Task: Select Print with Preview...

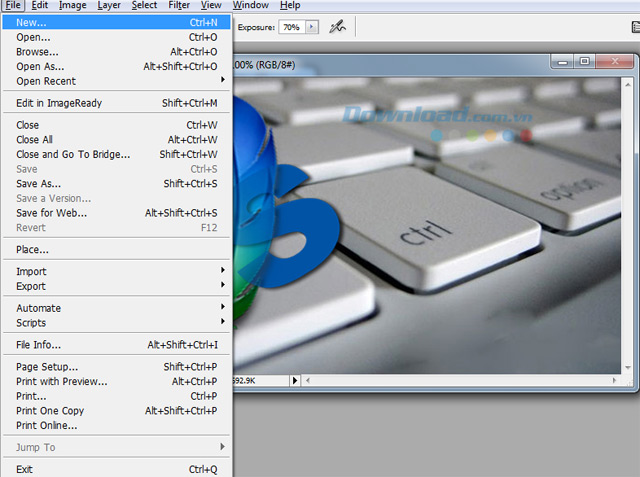Action: point(117,382)
